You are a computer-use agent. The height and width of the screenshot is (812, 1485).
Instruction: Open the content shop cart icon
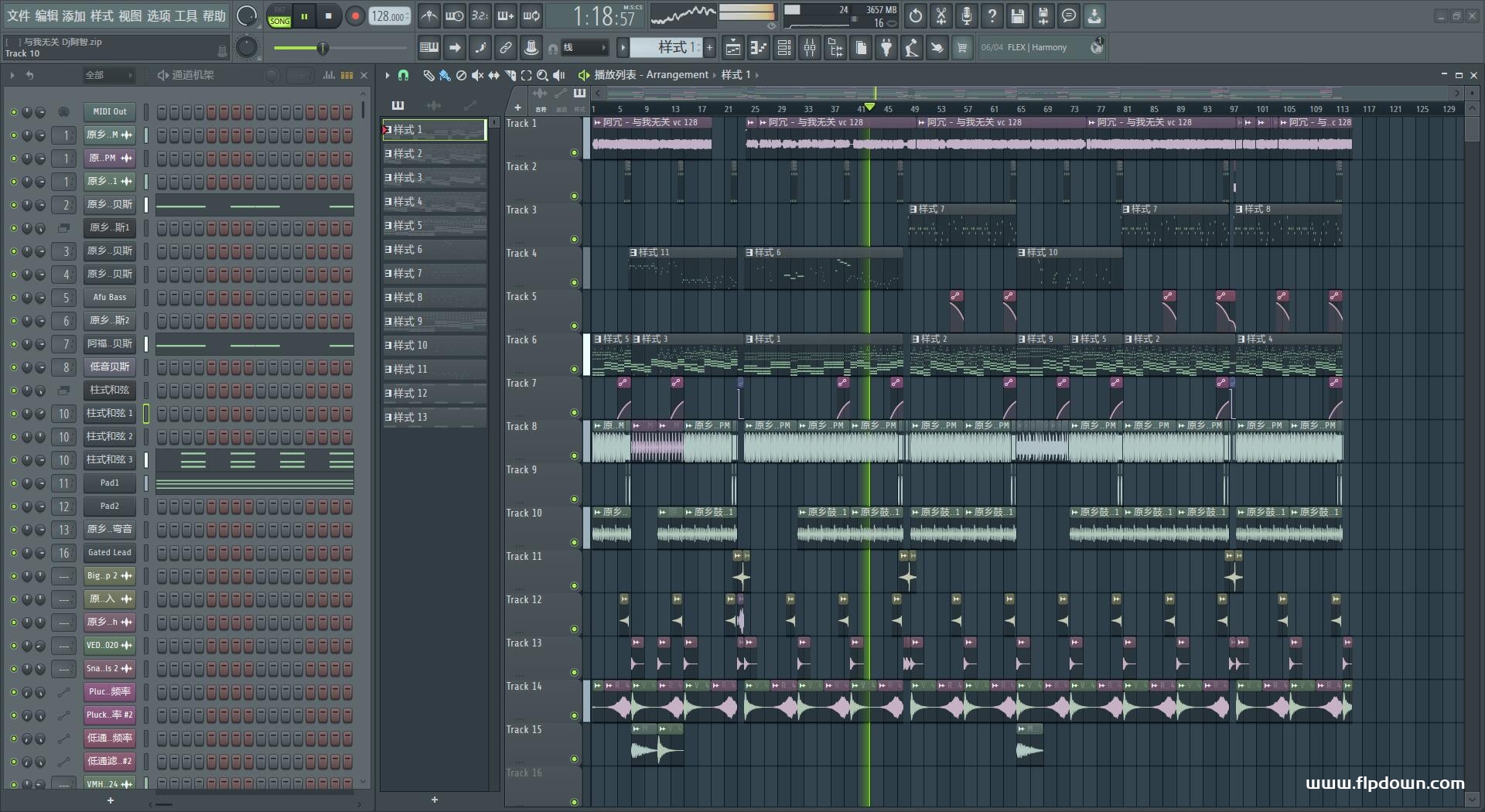coord(962,48)
